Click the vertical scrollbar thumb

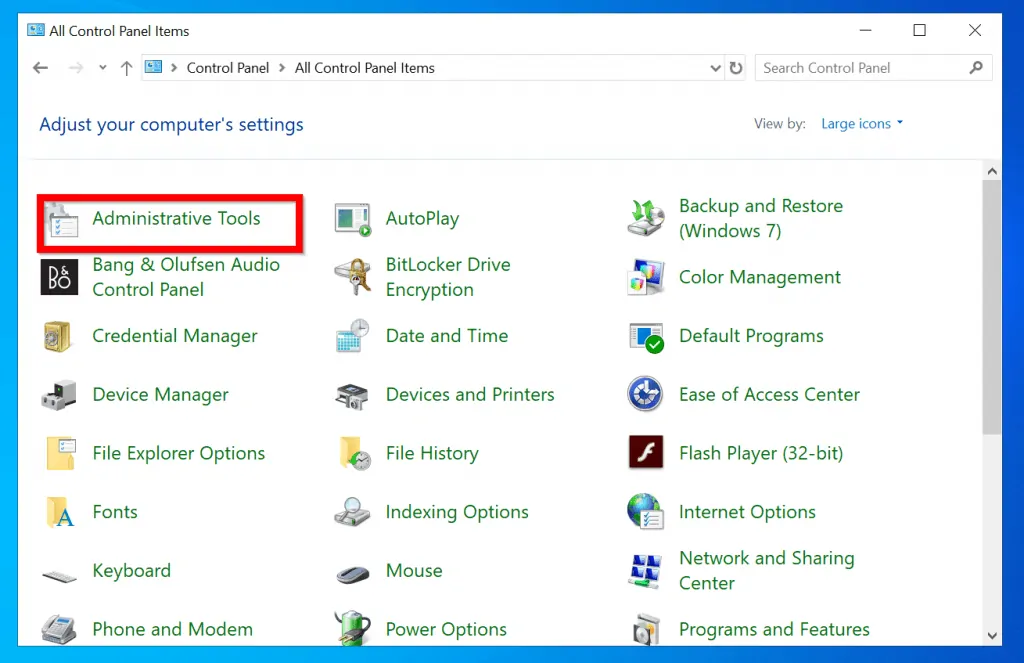coord(991,307)
